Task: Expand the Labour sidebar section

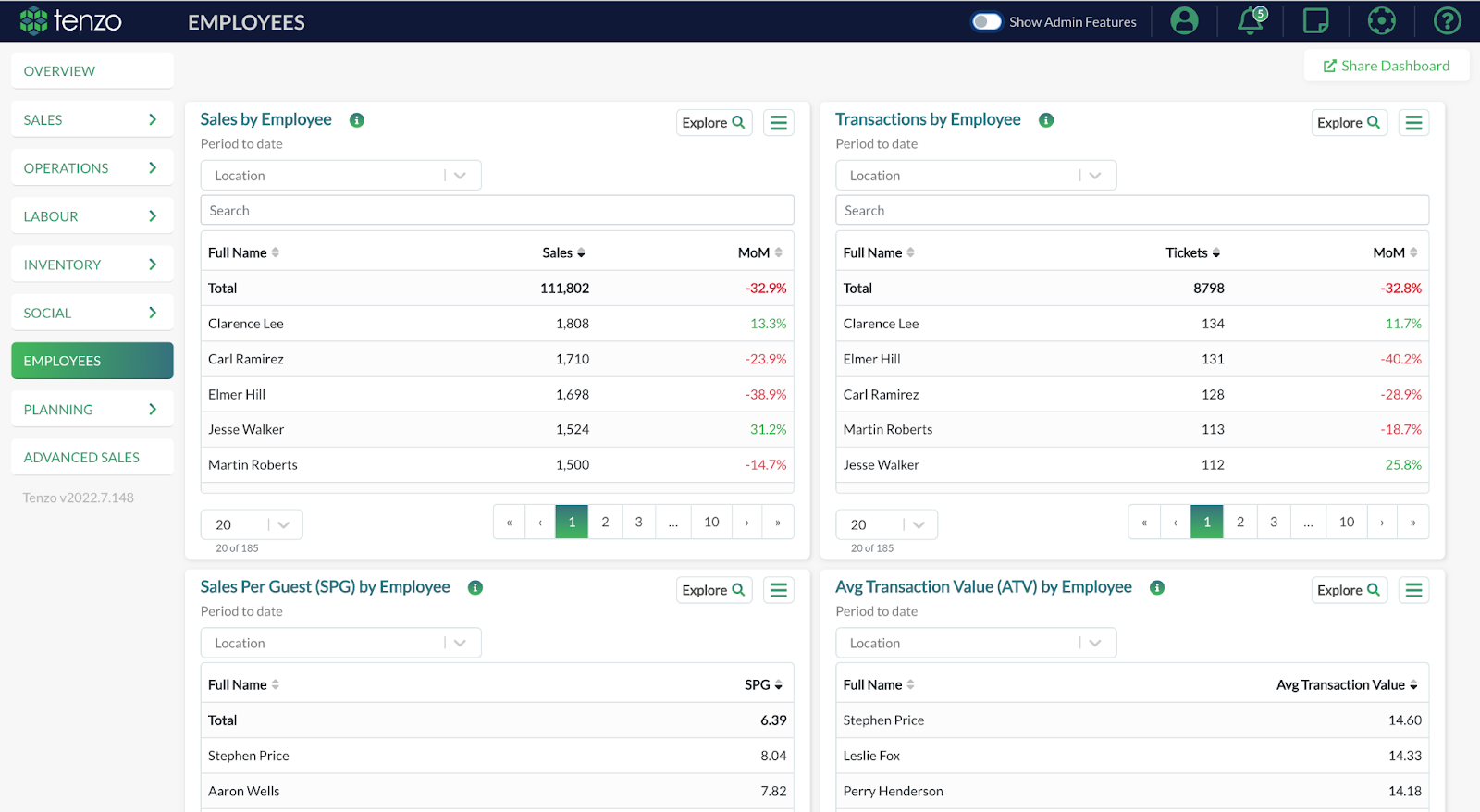Action: [x=92, y=216]
